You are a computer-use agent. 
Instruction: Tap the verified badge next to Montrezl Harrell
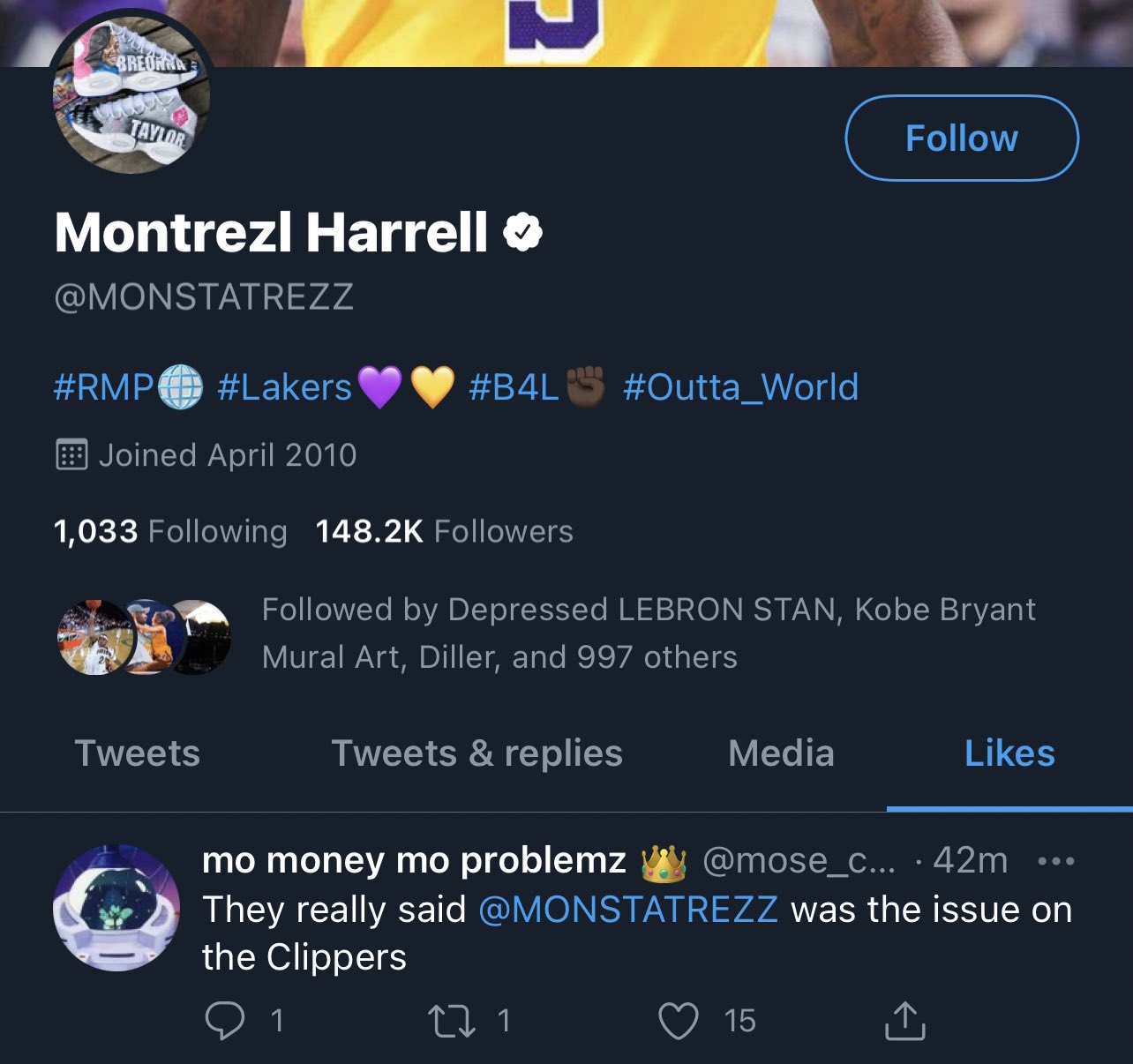[522, 233]
